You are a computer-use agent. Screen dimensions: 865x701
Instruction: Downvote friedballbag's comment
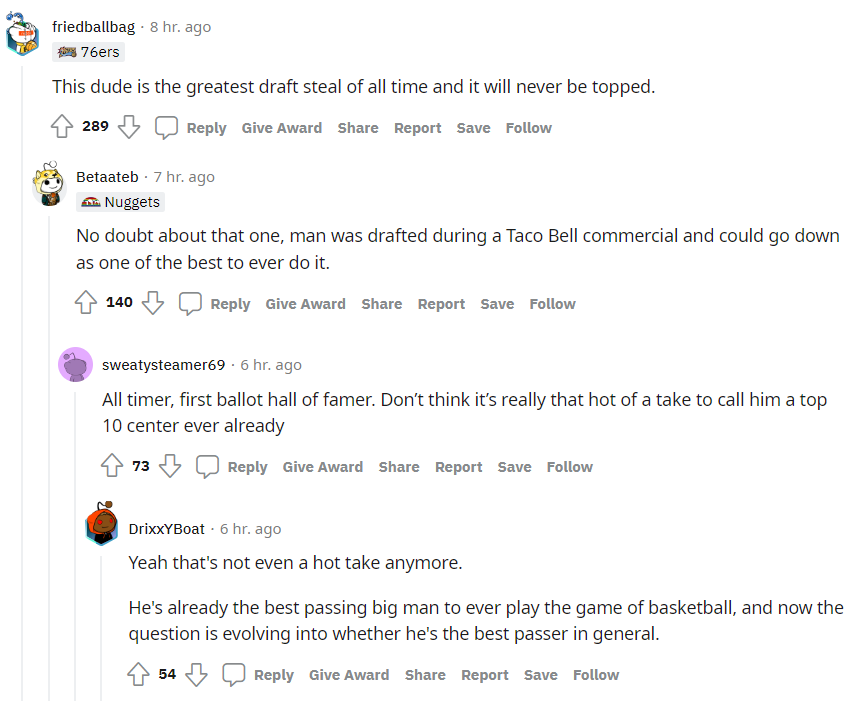point(129,128)
